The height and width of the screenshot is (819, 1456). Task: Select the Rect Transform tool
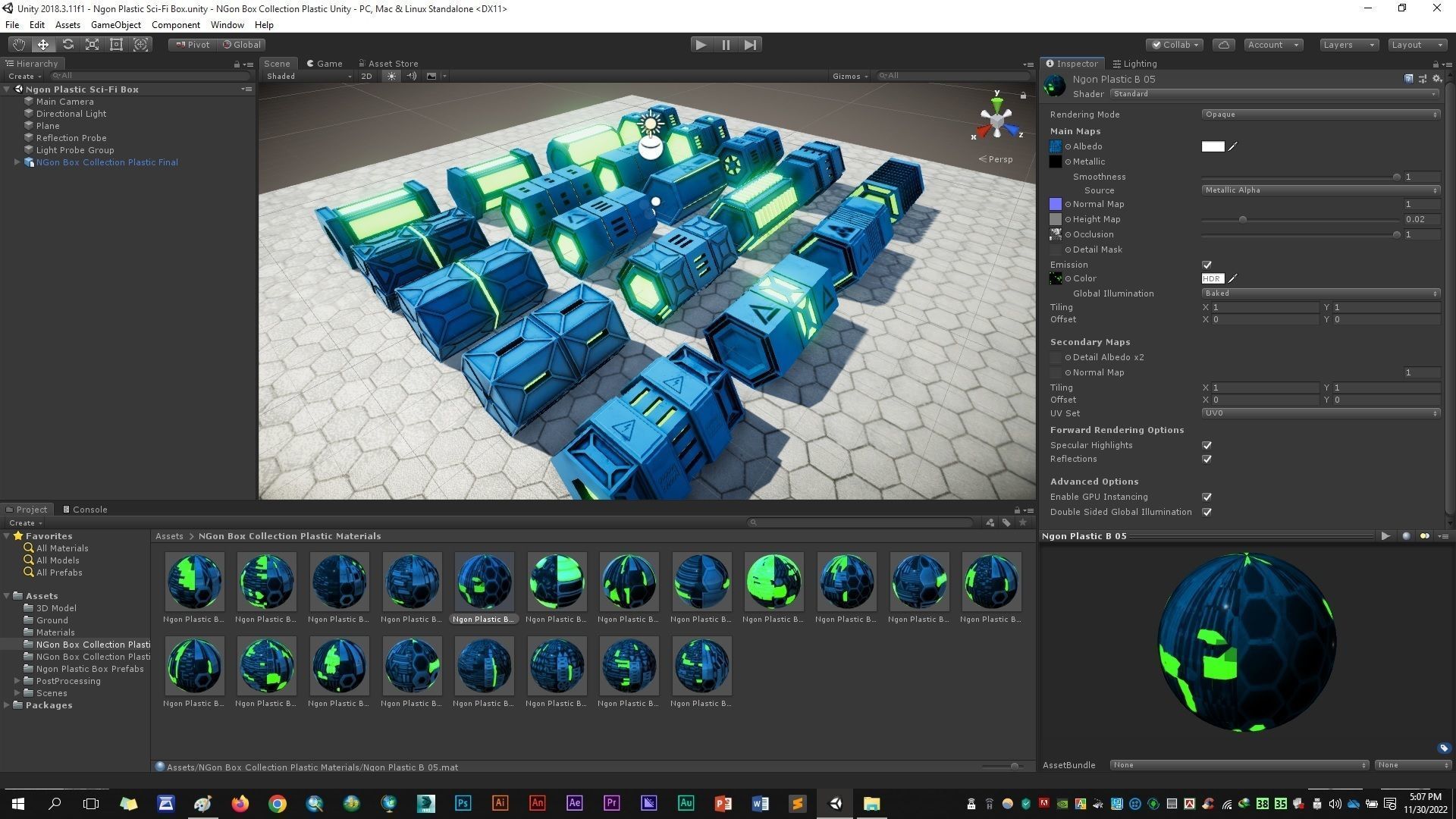pyautogui.click(x=116, y=45)
